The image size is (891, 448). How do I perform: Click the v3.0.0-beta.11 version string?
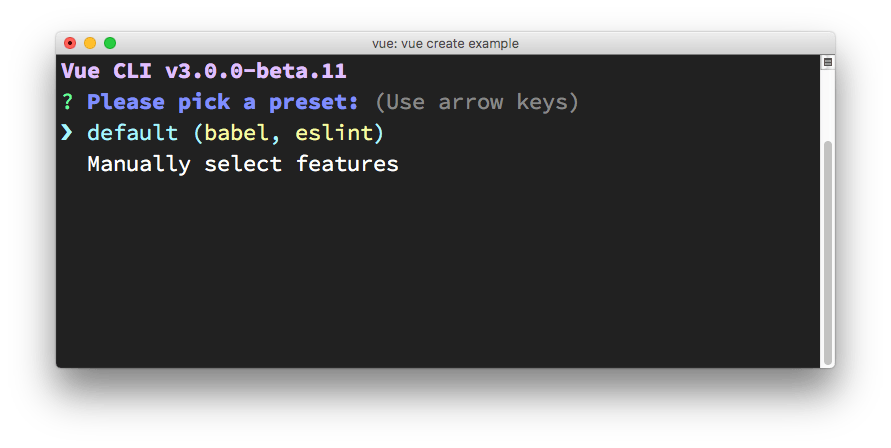point(256,71)
